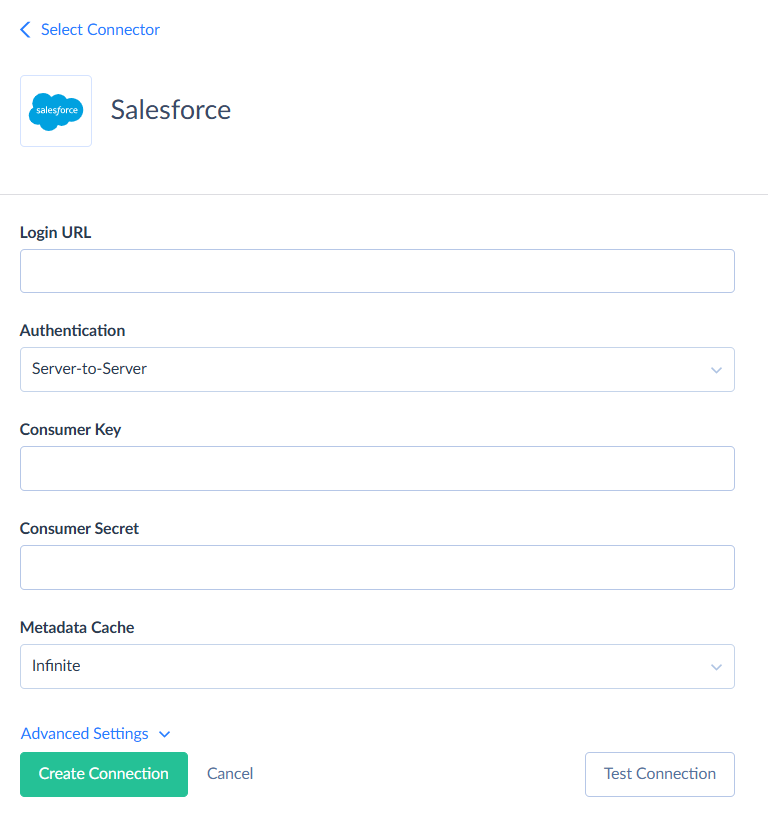Click the Authentication dropdown arrow icon
This screenshot has height=838, width=768.
pyautogui.click(x=716, y=369)
